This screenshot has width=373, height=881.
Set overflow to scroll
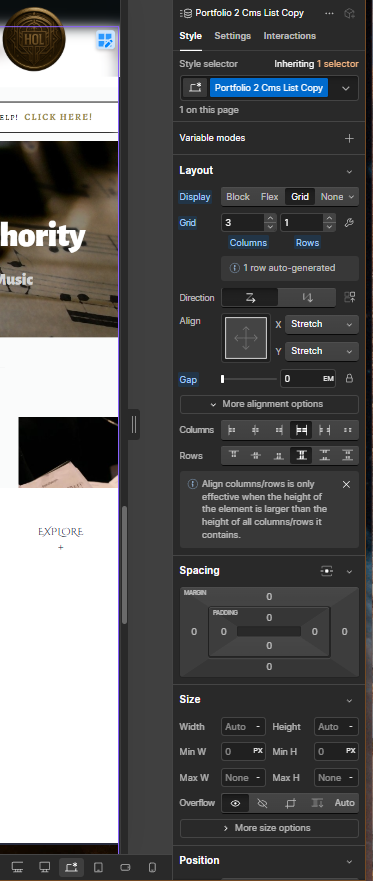coord(317,803)
